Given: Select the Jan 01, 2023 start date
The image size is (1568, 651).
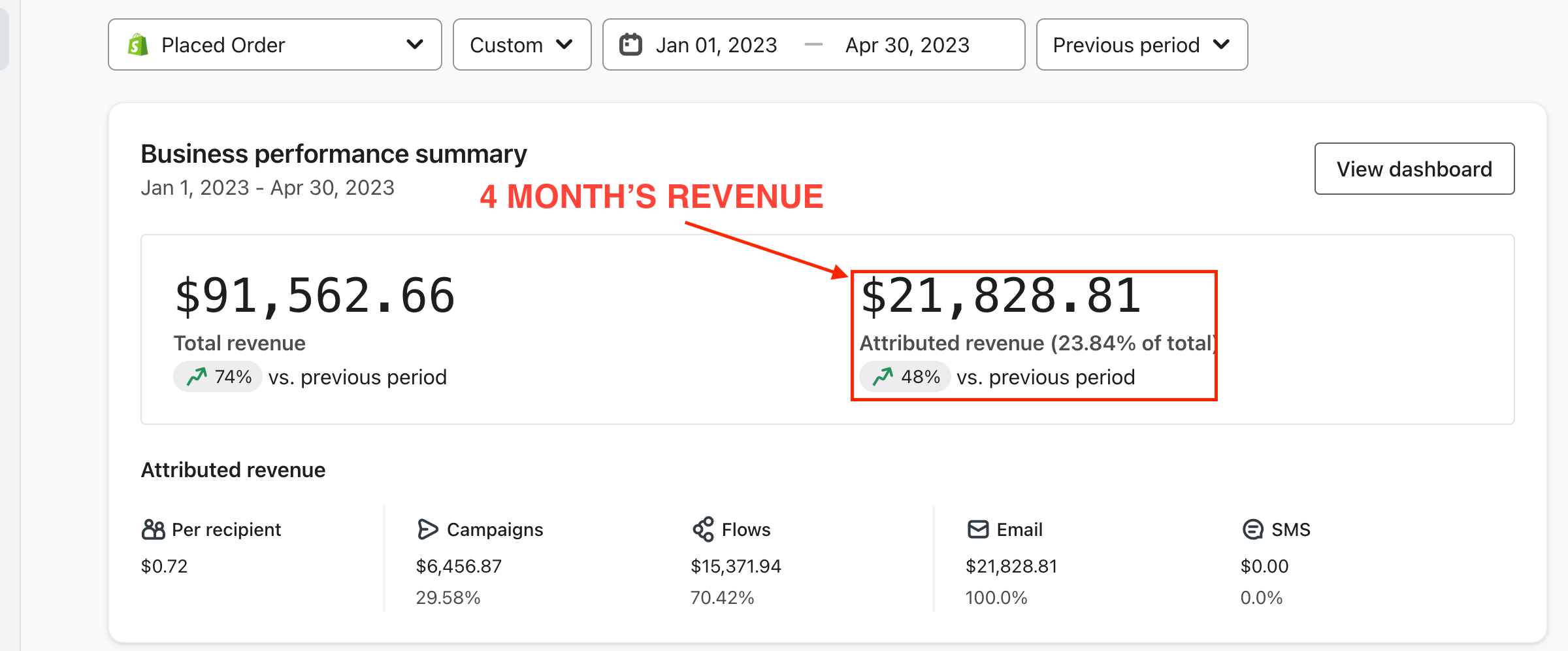Looking at the screenshot, I should coord(716,45).
